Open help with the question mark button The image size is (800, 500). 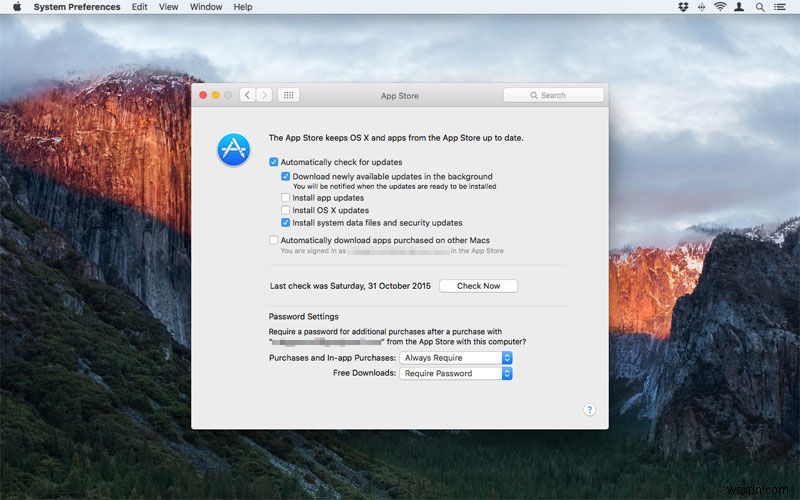coord(589,410)
